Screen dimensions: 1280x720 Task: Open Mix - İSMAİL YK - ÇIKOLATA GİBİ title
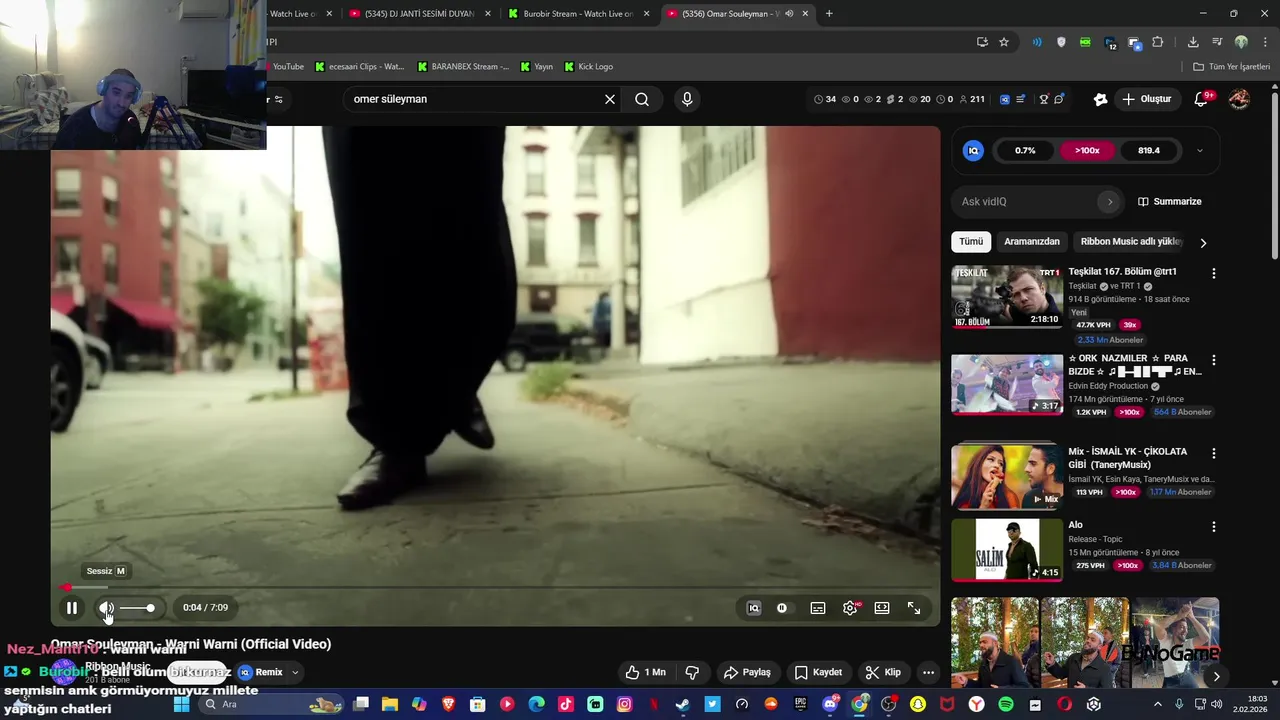click(x=1127, y=458)
